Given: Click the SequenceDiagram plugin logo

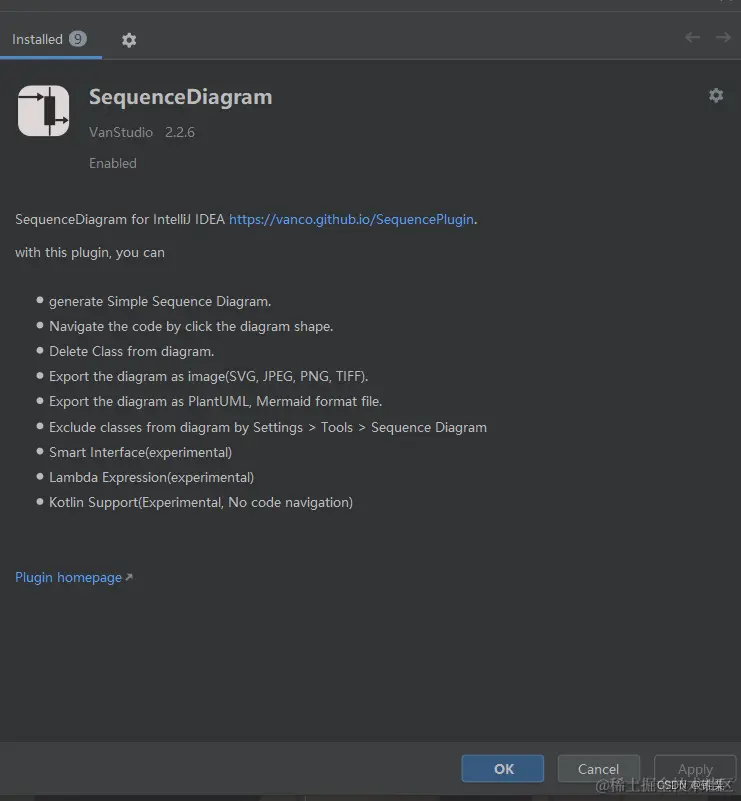Looking at the screenshot, I should tap(43, 110).
